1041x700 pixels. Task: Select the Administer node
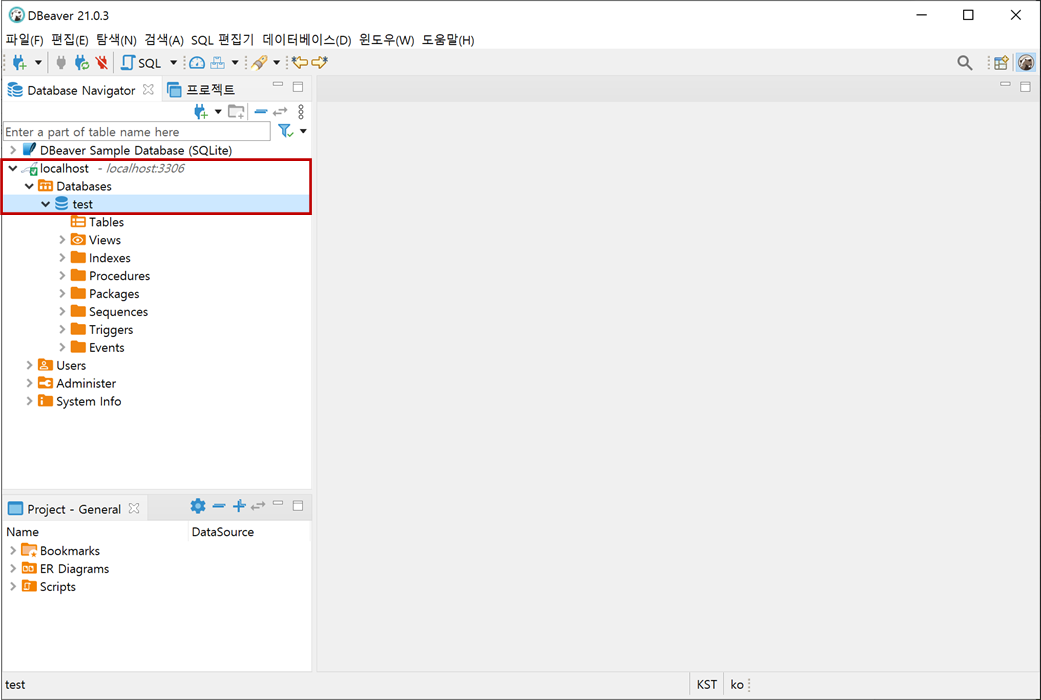76,383
